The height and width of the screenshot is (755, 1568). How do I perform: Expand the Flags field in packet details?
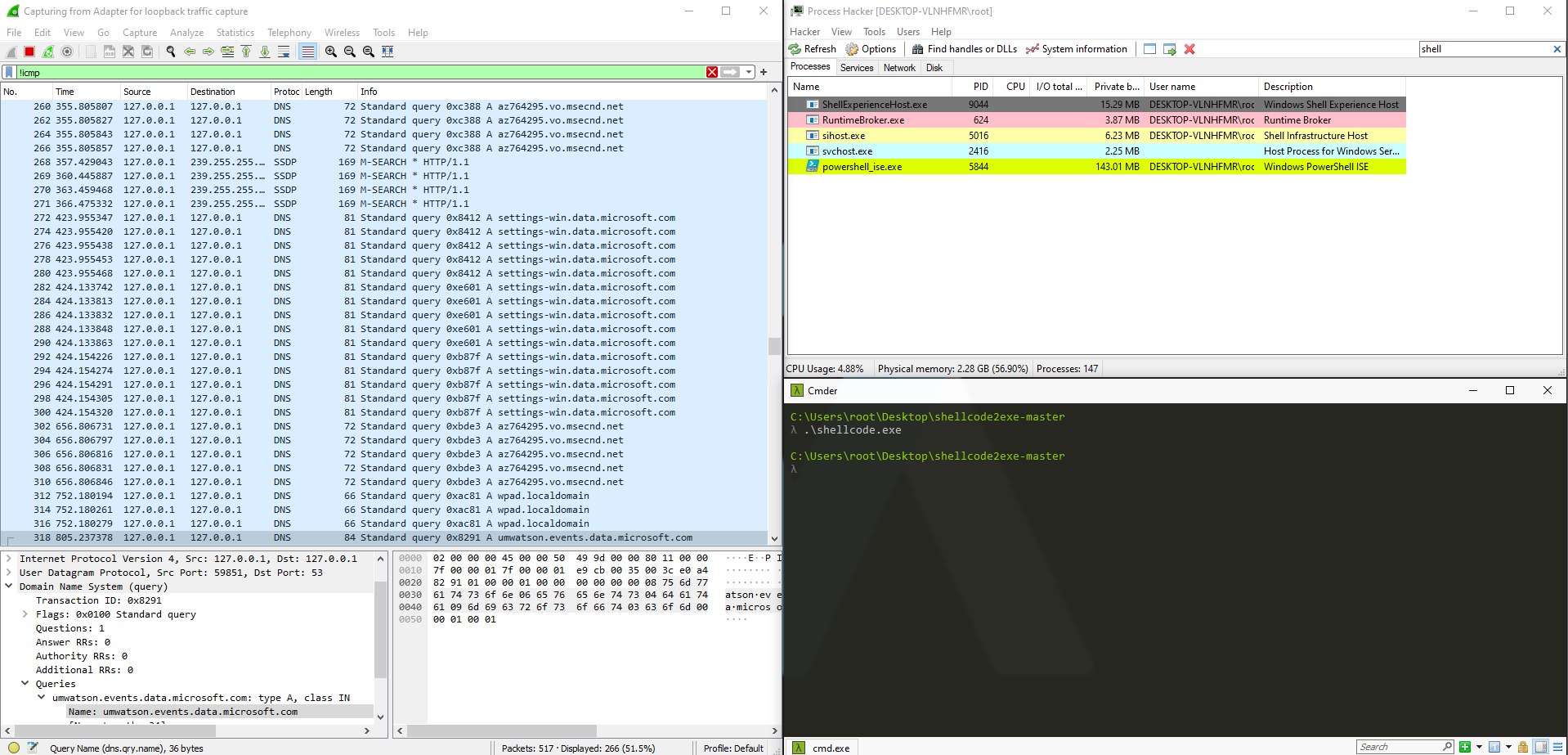pos(25,613)
